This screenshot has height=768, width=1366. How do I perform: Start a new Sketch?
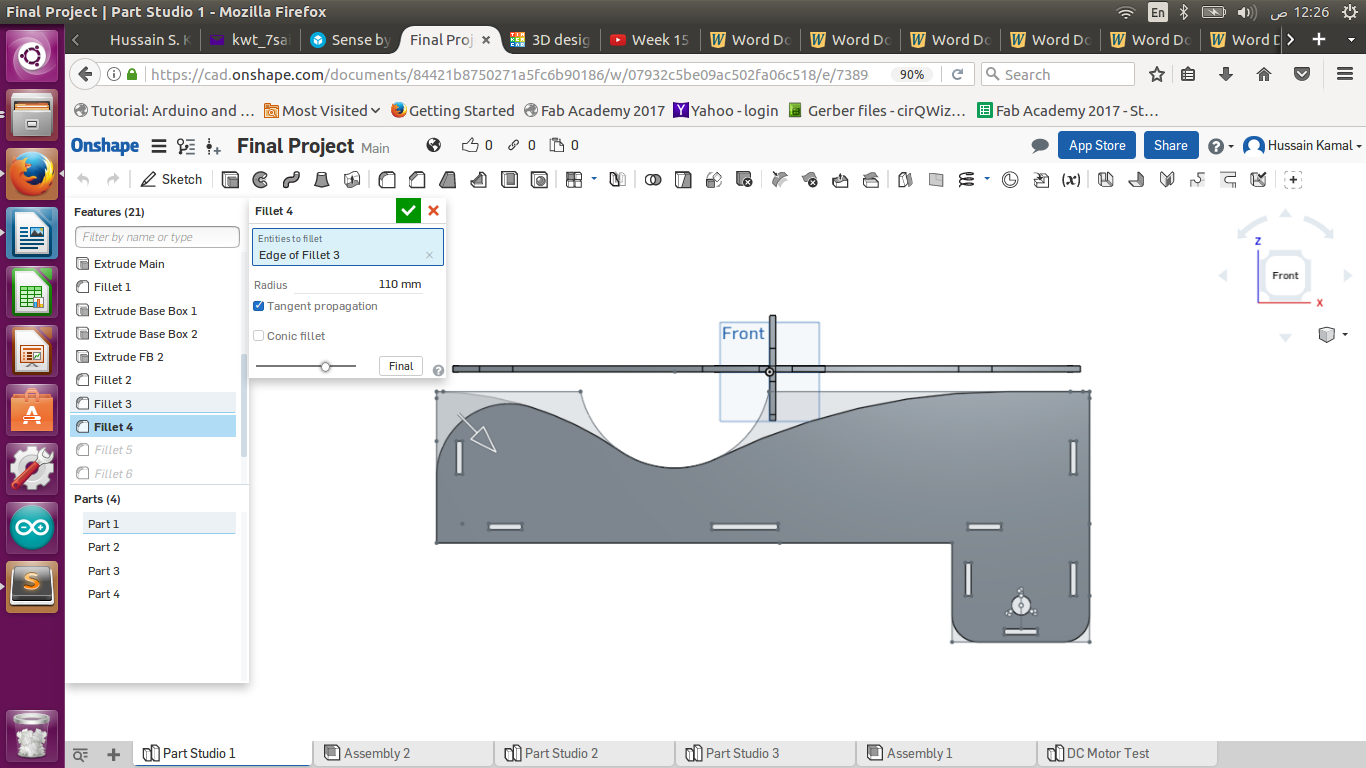(171, 180)
